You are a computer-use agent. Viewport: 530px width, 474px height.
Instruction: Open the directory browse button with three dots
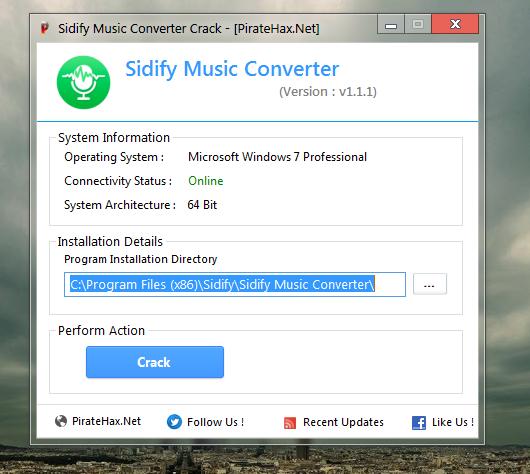(x=430, y=284)
